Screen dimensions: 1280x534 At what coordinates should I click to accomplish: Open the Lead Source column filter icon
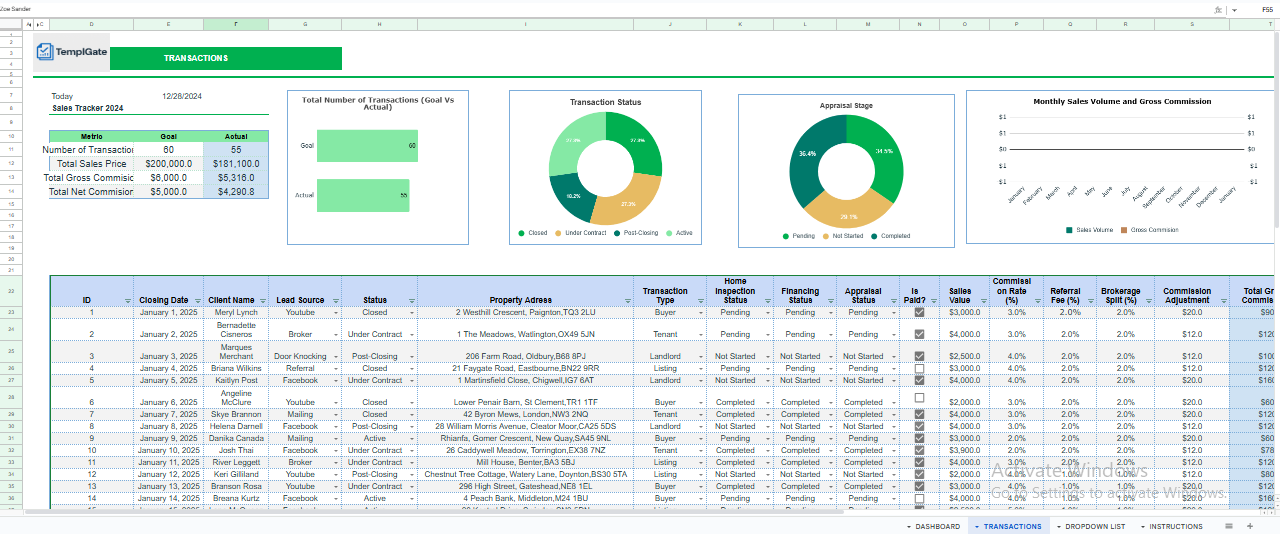(x=334, y=300)
